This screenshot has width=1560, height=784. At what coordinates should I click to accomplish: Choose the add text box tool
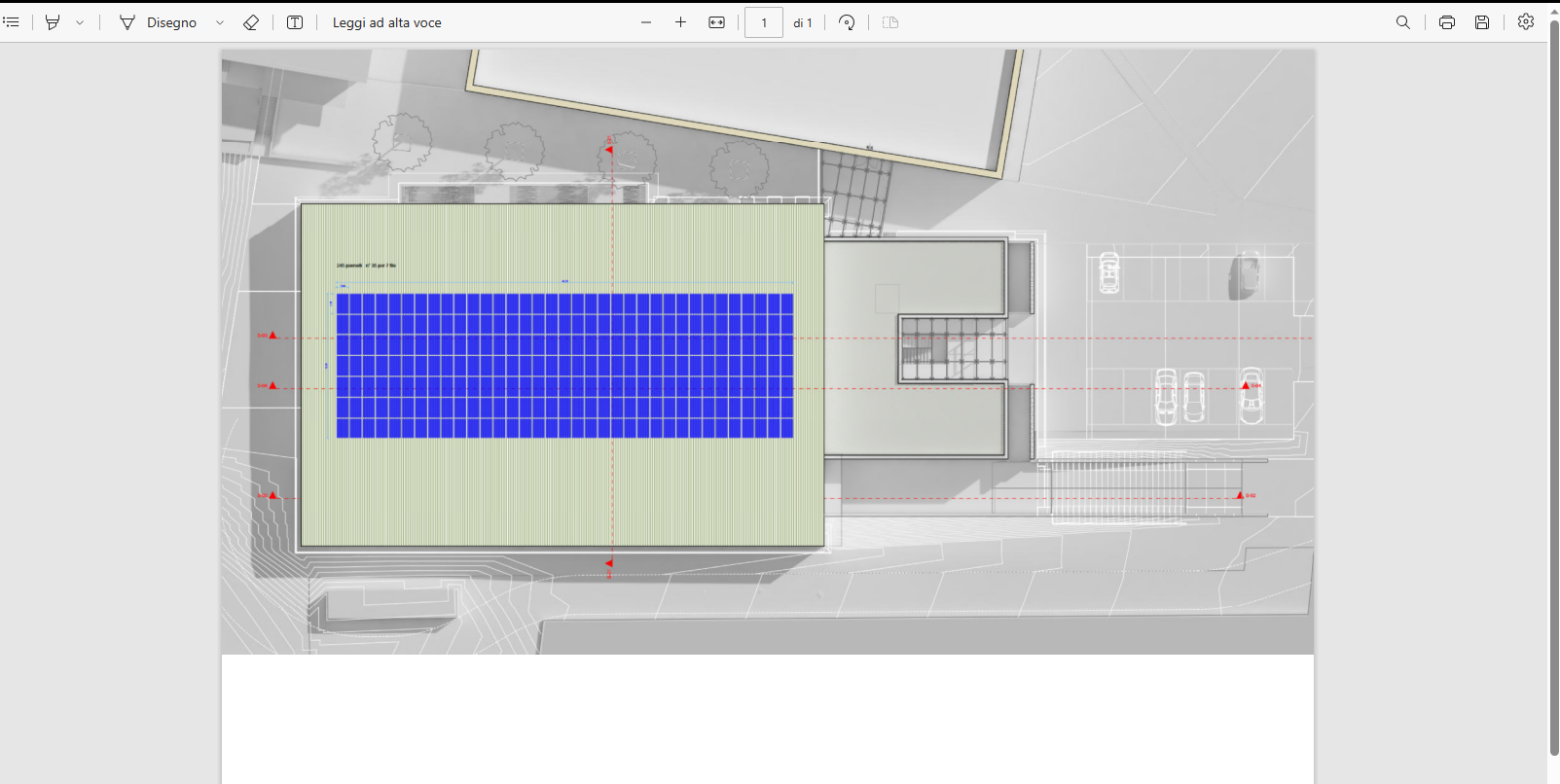point(295,22)
